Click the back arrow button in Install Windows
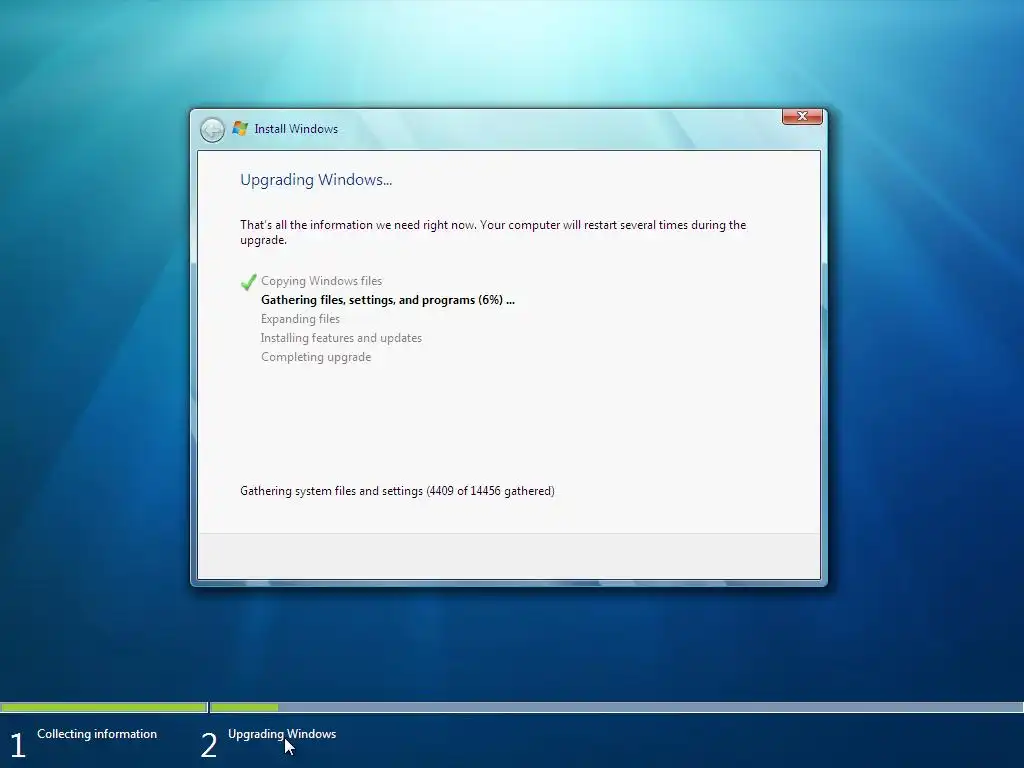 pos(212,130)
